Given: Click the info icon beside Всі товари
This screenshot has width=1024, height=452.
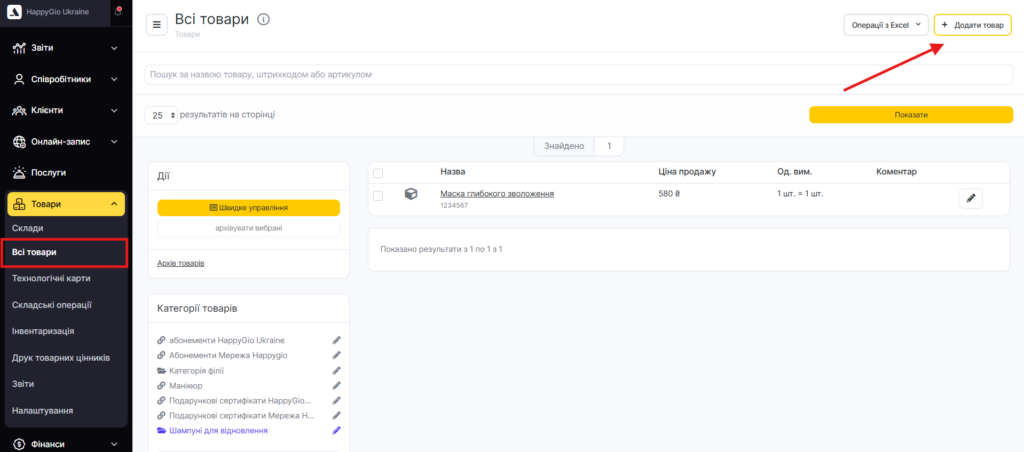Looking at the screenshot, I should click(x=263, y=20).
